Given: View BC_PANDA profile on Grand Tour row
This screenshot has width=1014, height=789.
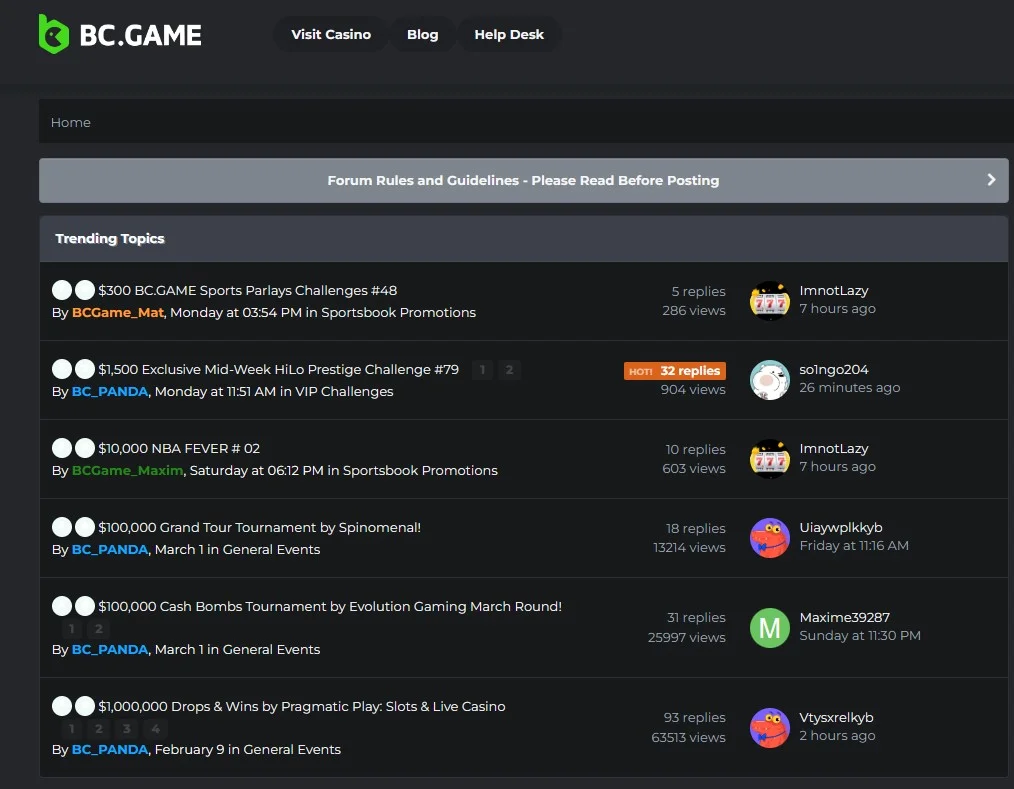Looking at the screenshot, I should (110, 549).
